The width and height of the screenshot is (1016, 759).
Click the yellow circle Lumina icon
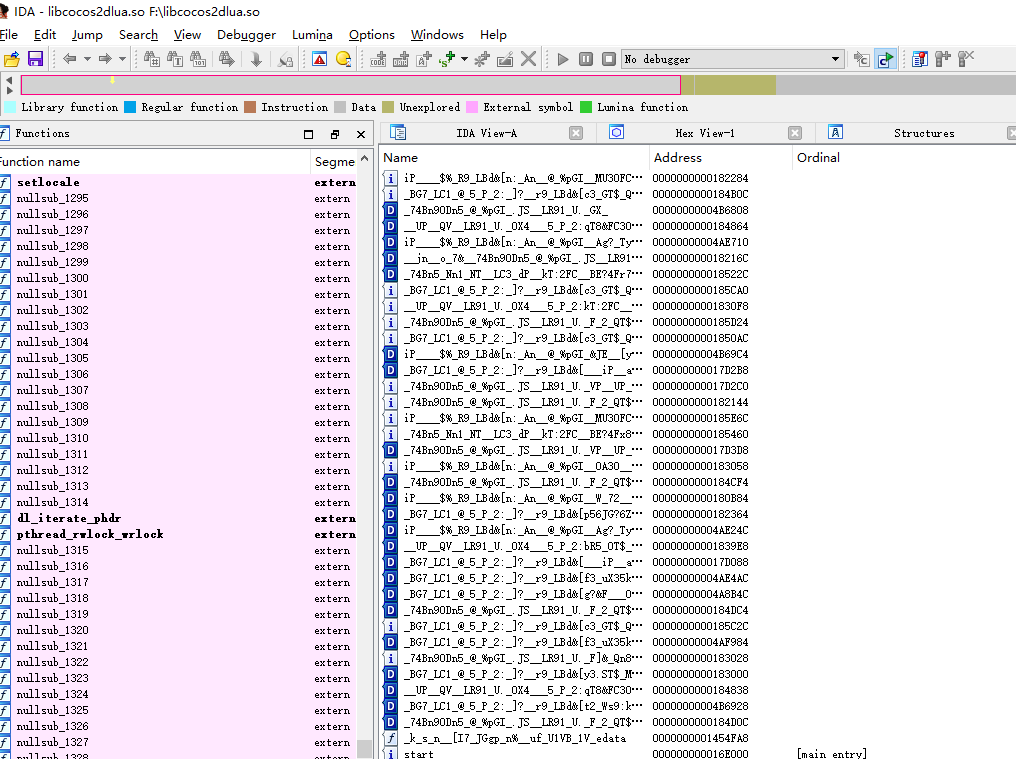[x=343, y=60]
